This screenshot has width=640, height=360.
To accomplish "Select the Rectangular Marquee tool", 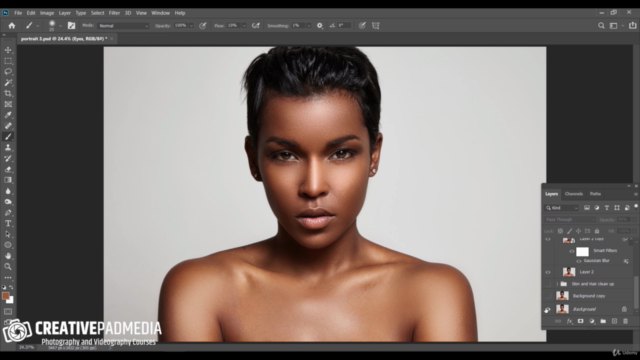I will [x=8, y=61].
